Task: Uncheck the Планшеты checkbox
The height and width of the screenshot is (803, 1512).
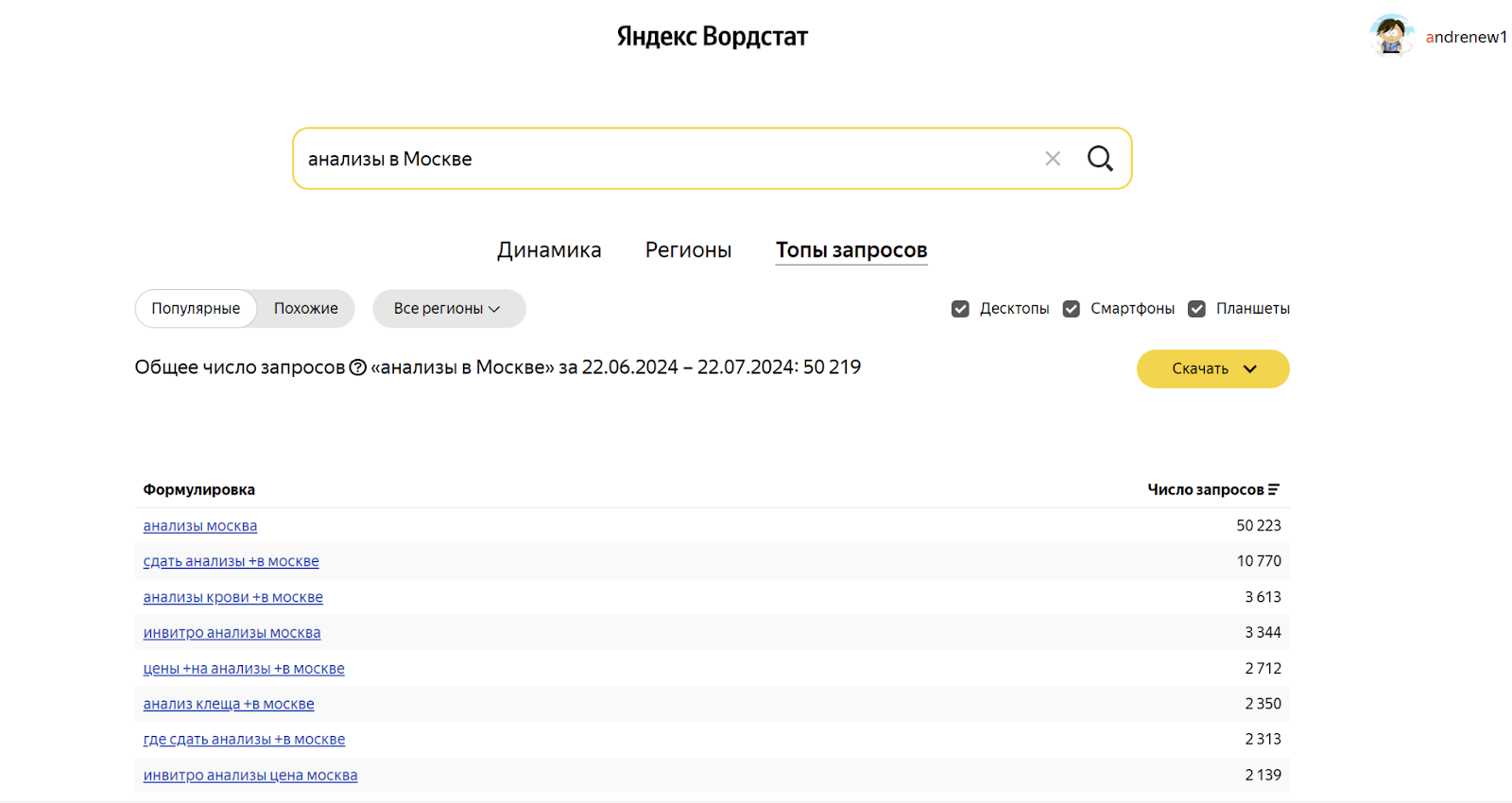Action: click(1196, 309)
